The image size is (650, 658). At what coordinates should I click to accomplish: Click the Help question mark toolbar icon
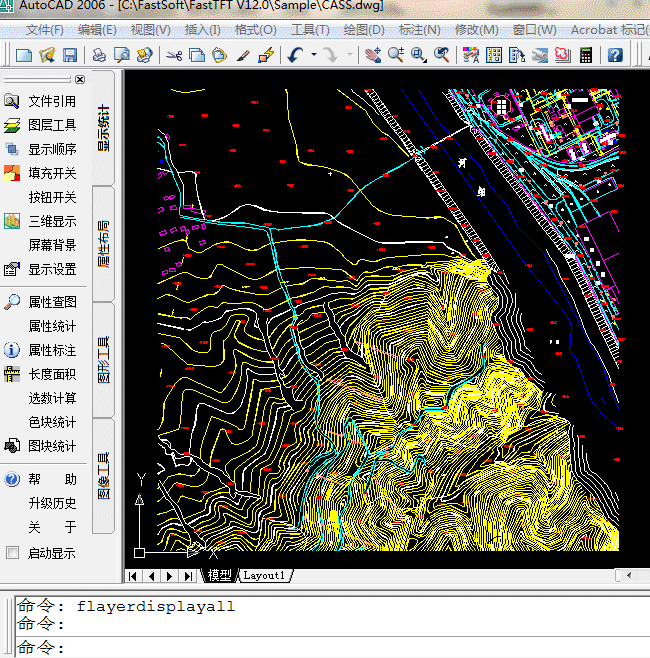[615, 55]
